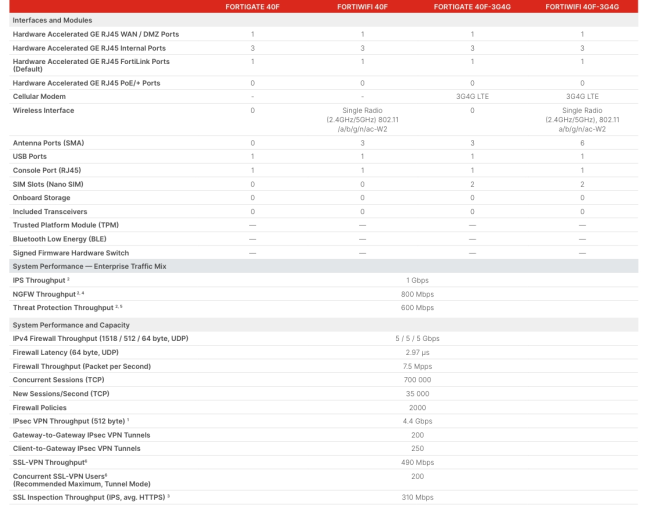This screenshot has width=650, height=505.
Task: Click the FORTIGATE 40F column header
Action: [x=252, y=7]
